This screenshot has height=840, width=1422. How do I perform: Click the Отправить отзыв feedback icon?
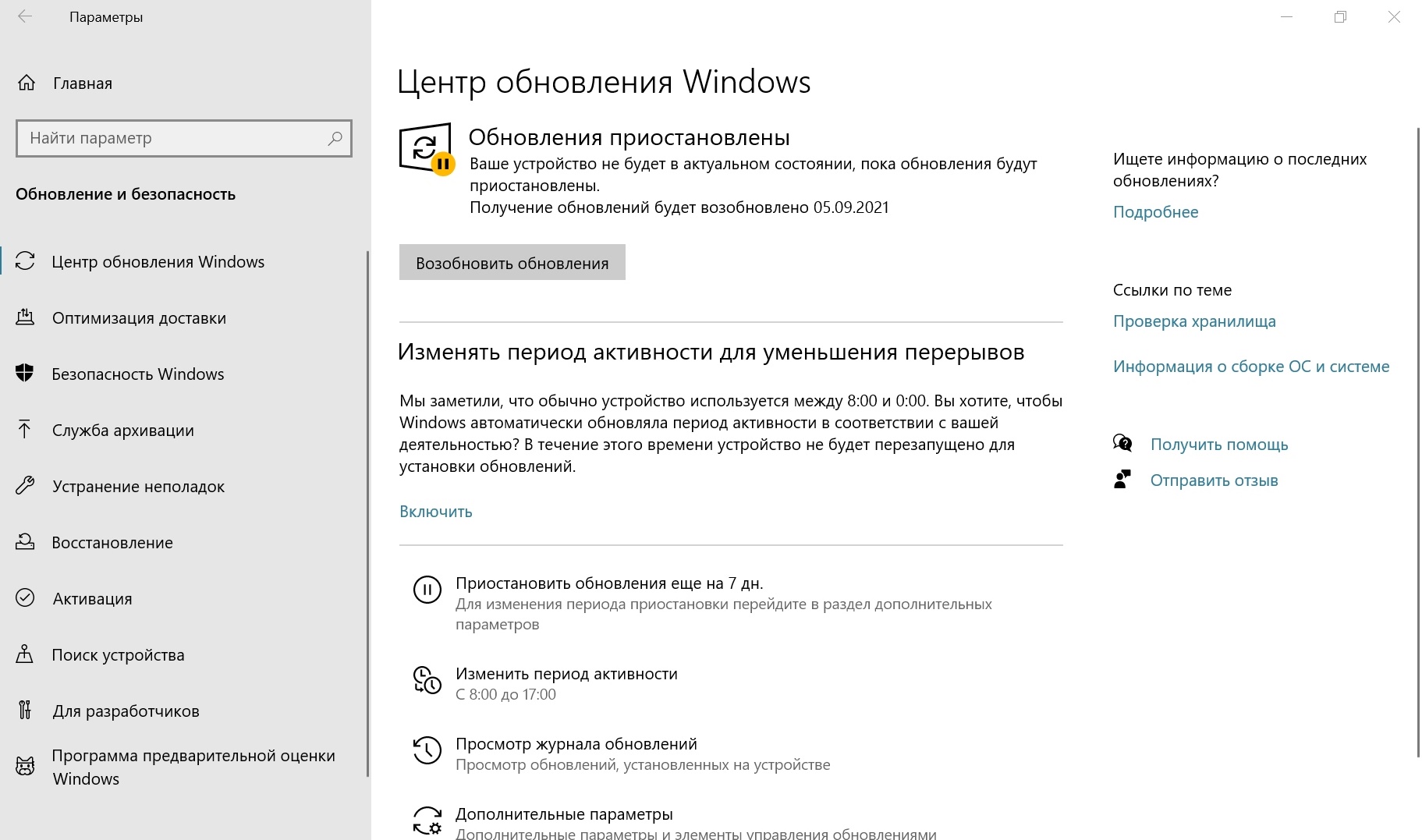[x=1122, y=480]
